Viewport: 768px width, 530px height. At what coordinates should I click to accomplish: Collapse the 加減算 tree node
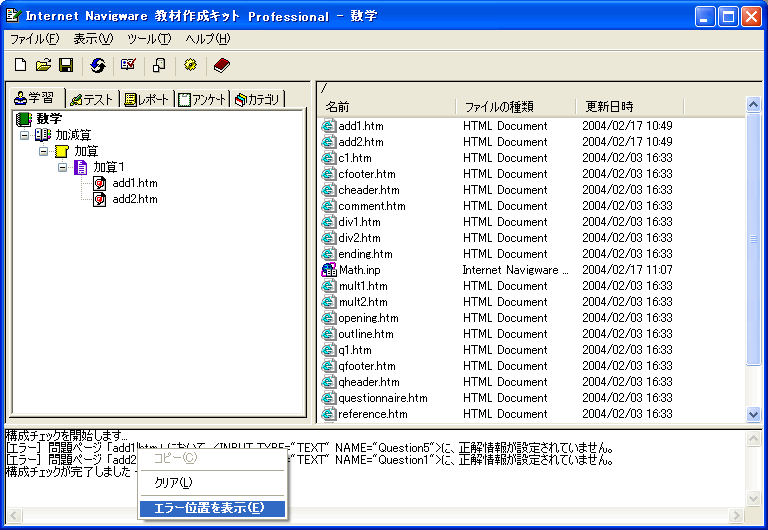pyautogui.click(x=24, y=135)
